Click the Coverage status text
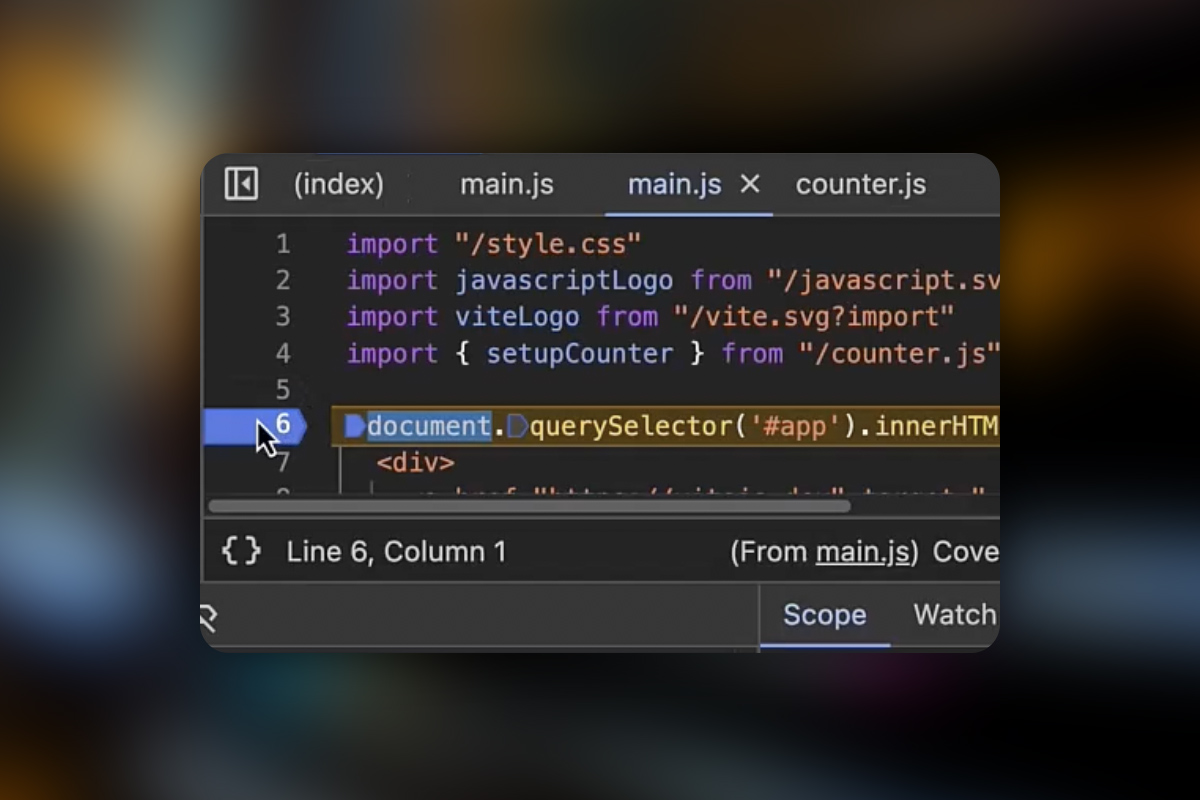This screenshot has width=1200, height=800. [x=966, y=552]
